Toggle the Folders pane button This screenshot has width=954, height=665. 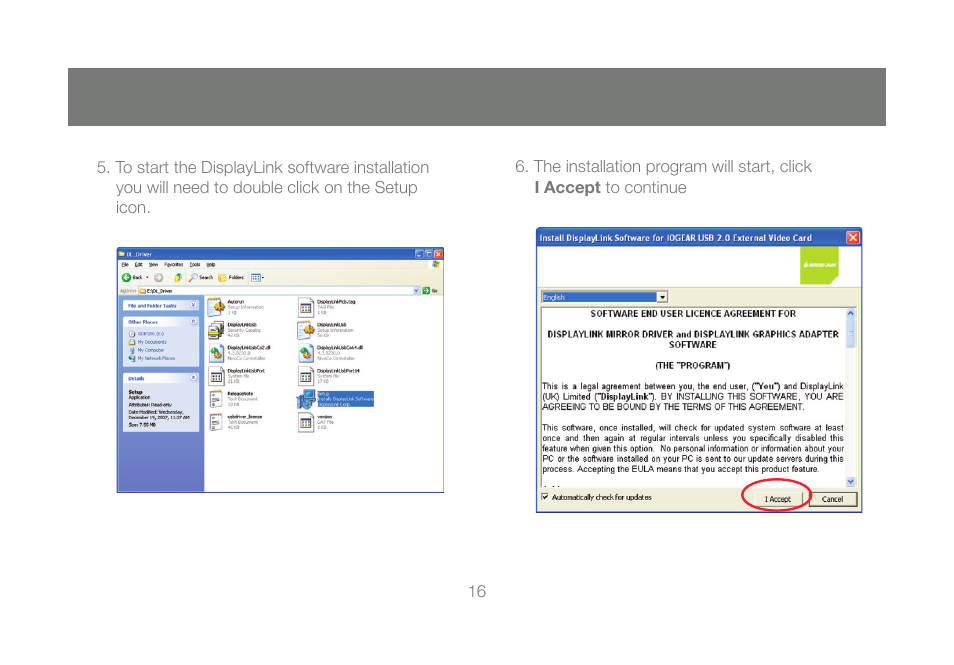pyautogui.click(x=231, y=277)
